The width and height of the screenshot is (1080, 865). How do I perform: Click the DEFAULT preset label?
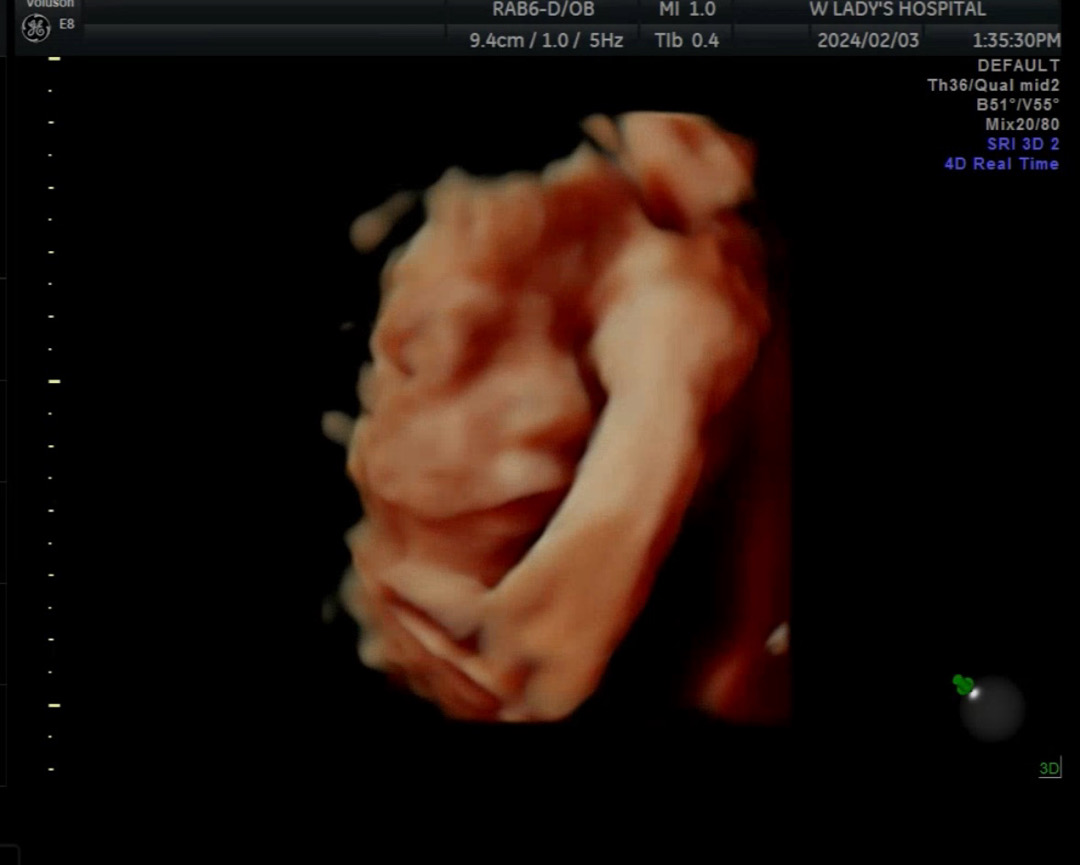(x=1018, y=66)
